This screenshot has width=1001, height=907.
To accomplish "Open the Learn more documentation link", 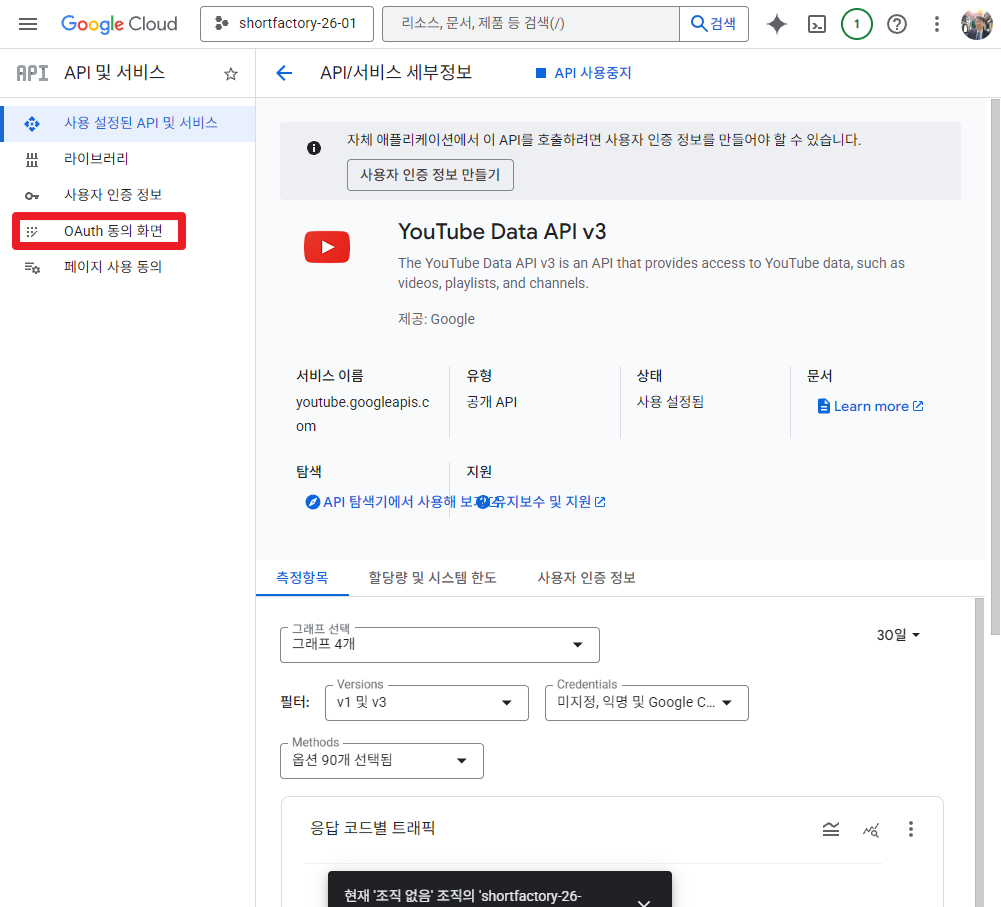I will [x=869, y=406].
